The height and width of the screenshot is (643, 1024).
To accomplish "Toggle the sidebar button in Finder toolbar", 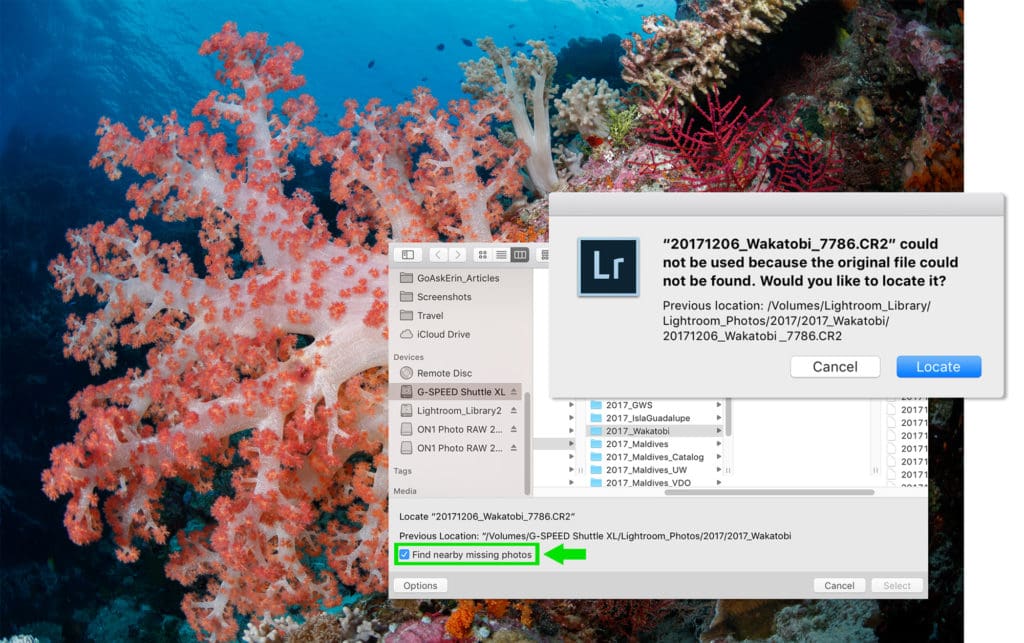I will (x=407, y=255).
